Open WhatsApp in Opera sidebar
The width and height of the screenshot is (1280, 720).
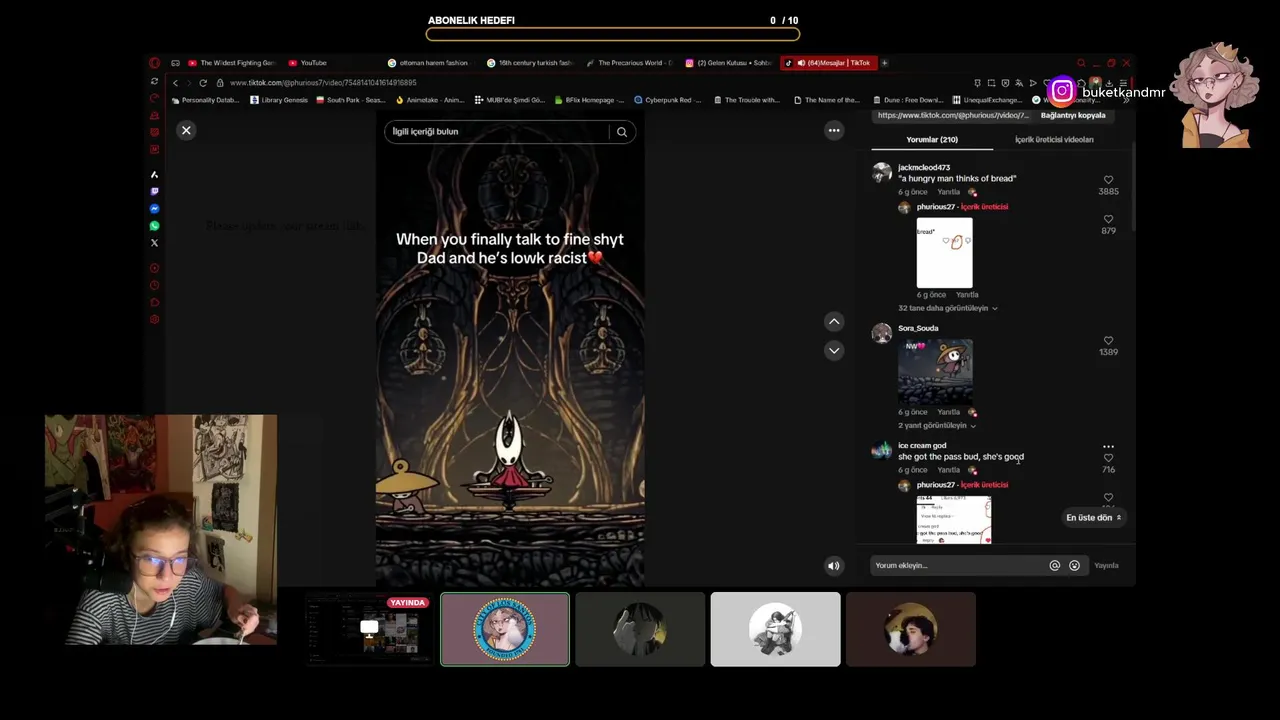click(x=154, y=226)
